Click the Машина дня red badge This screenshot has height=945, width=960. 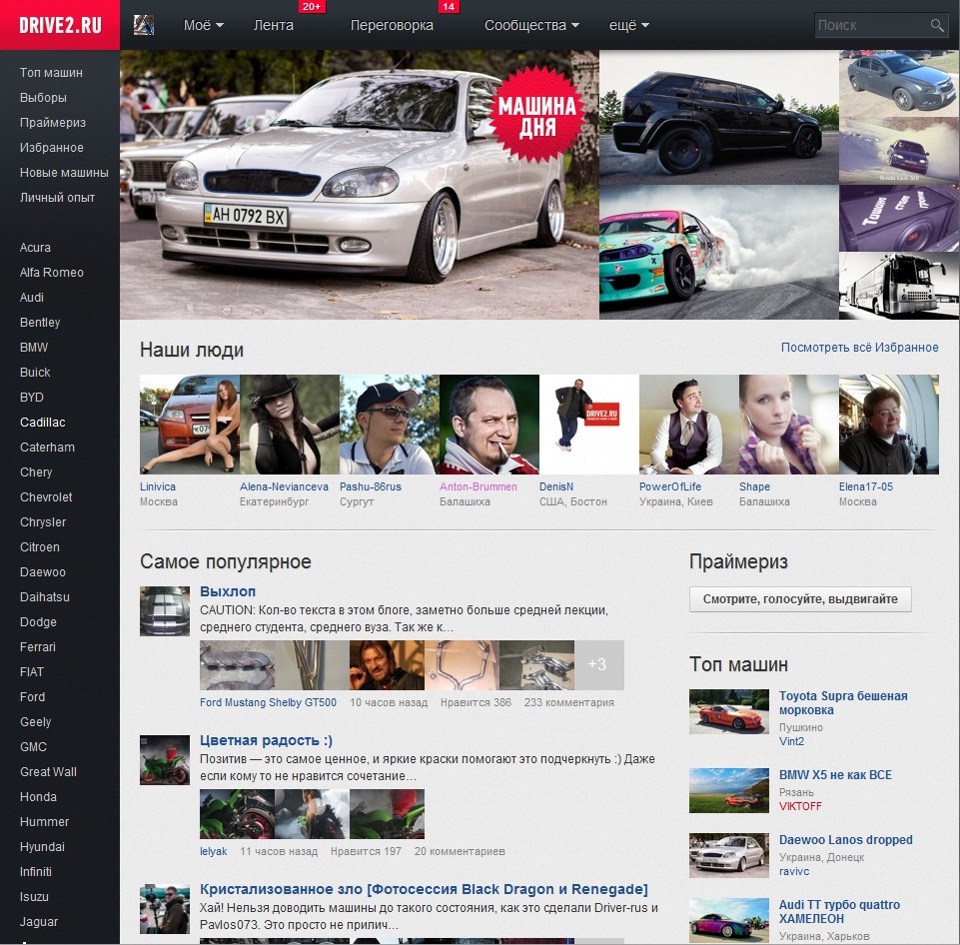(538, 115)
